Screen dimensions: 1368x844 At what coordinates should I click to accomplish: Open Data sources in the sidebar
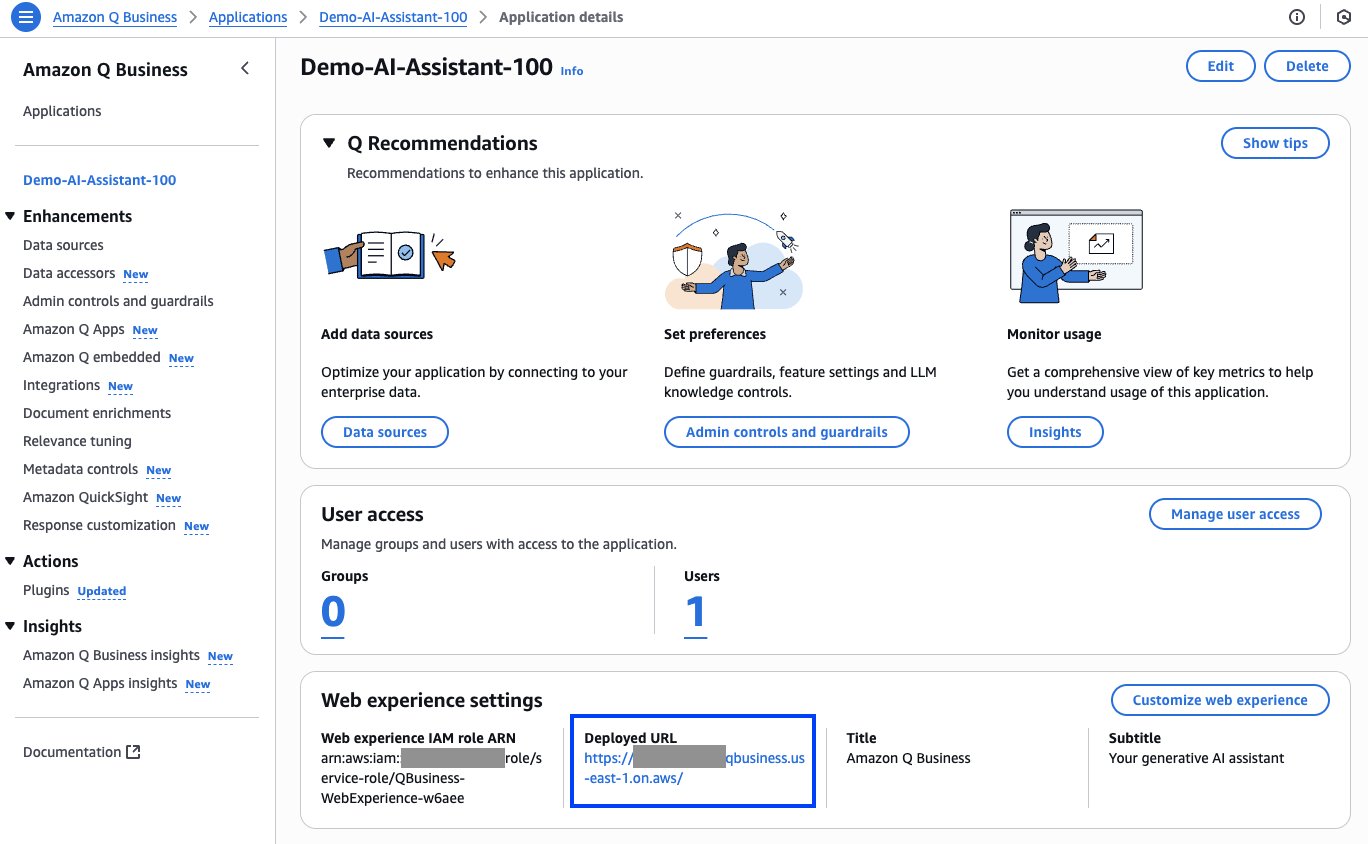tap(63, 245)
